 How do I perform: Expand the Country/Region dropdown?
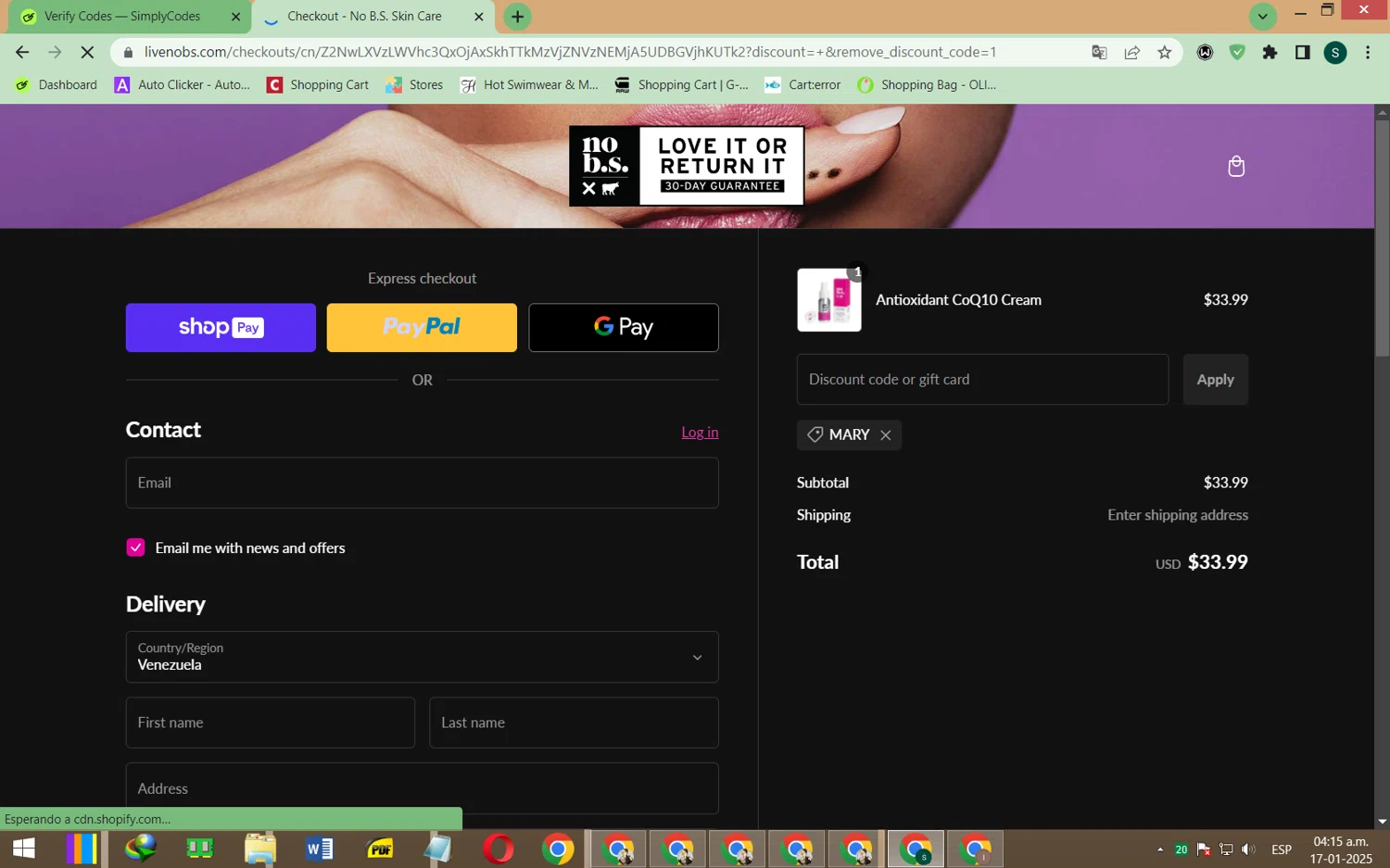(x=422, y=657)
